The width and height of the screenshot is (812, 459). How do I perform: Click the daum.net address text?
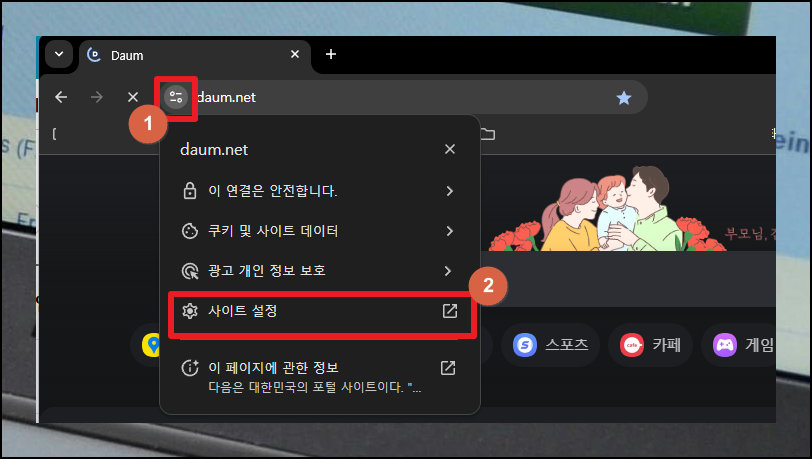[226, 97]
